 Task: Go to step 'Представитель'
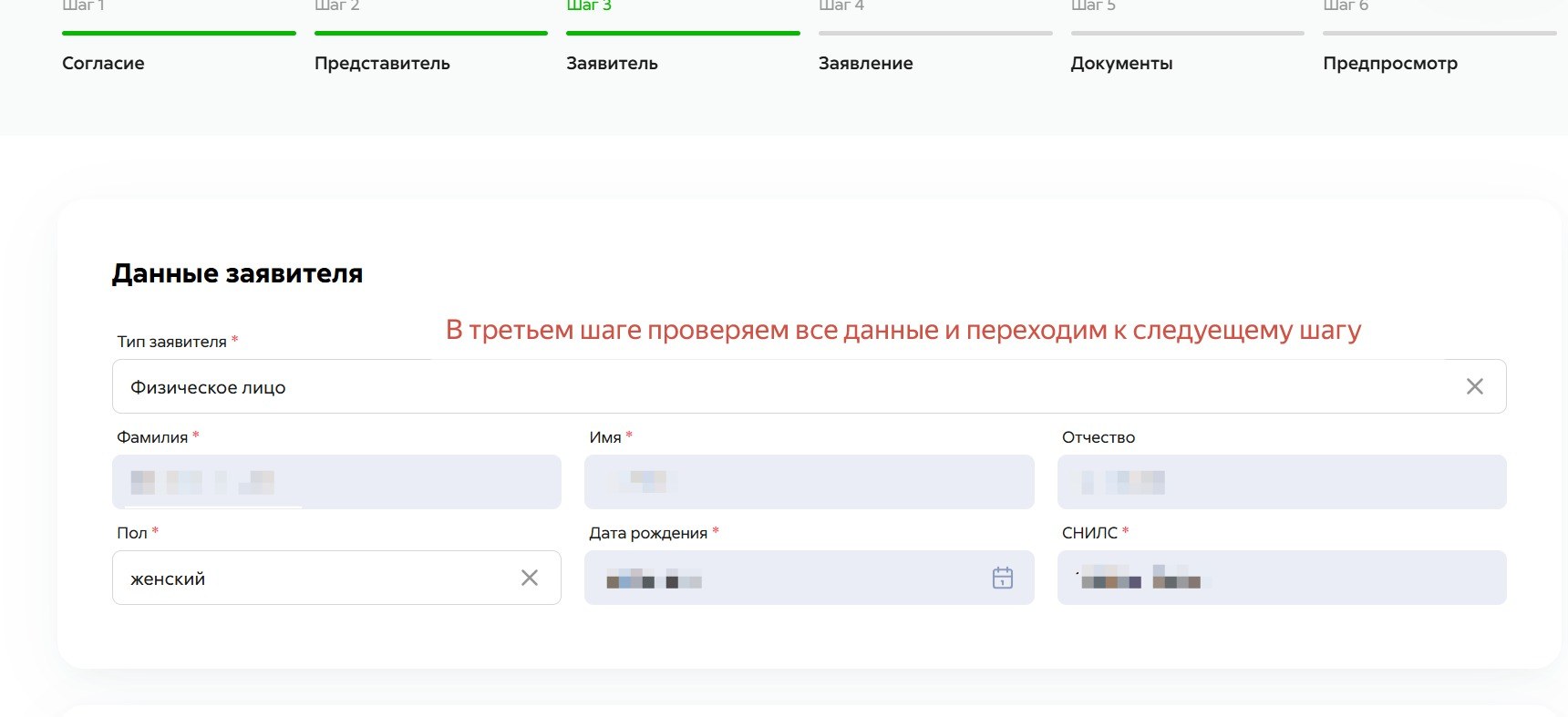tap(382, 63)
